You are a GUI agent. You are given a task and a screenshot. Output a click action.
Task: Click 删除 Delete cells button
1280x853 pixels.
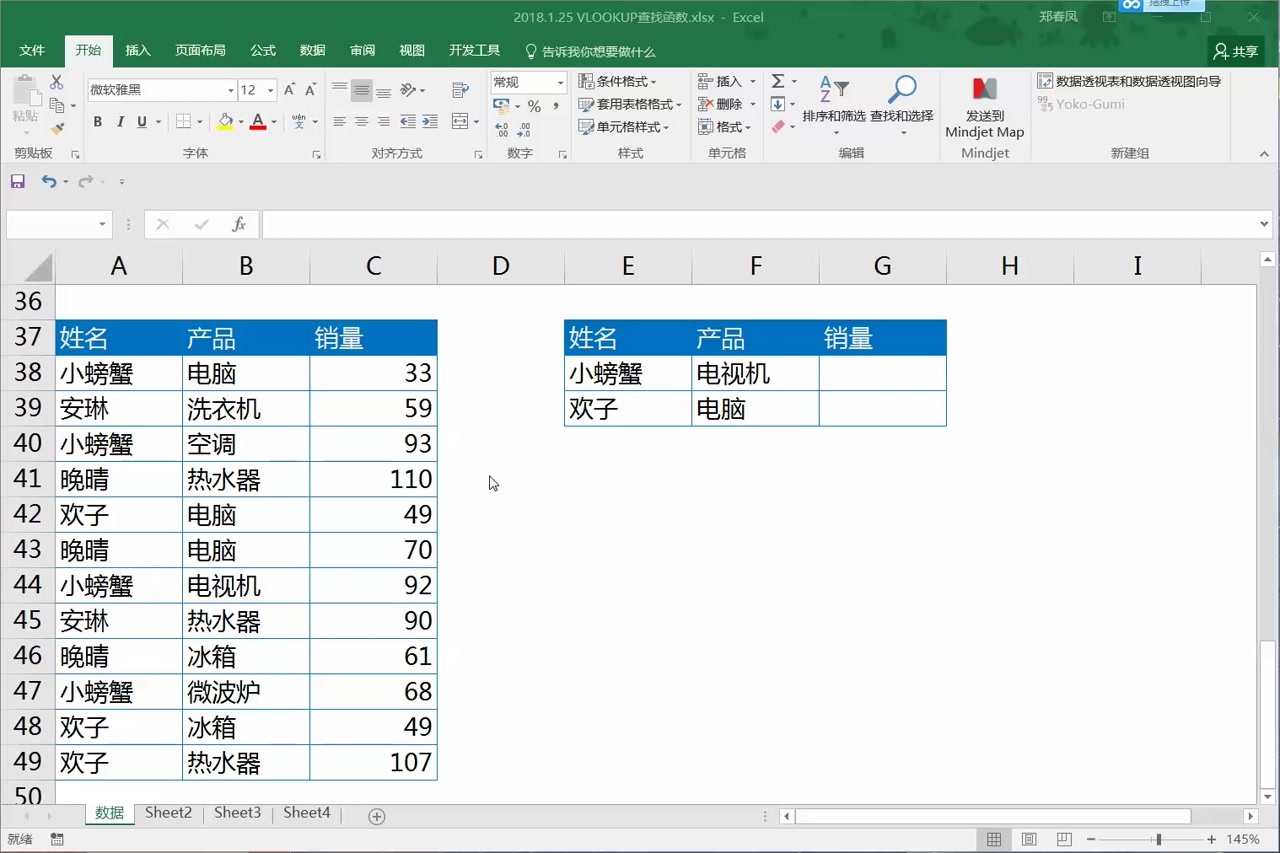[x=727, y=104]
